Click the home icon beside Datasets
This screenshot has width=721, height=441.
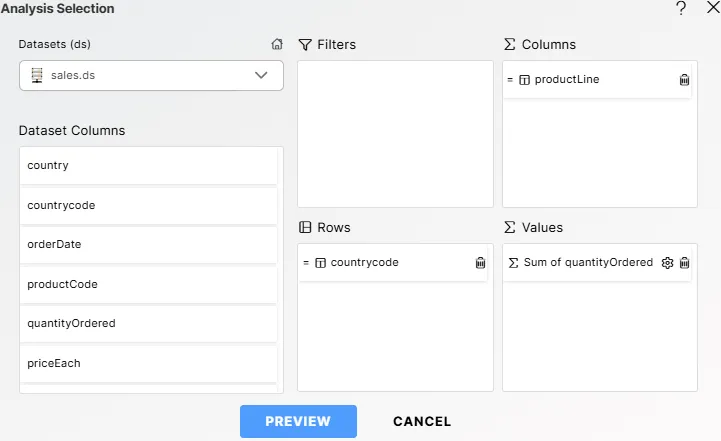pyautogui.click(x=278, y=44)
